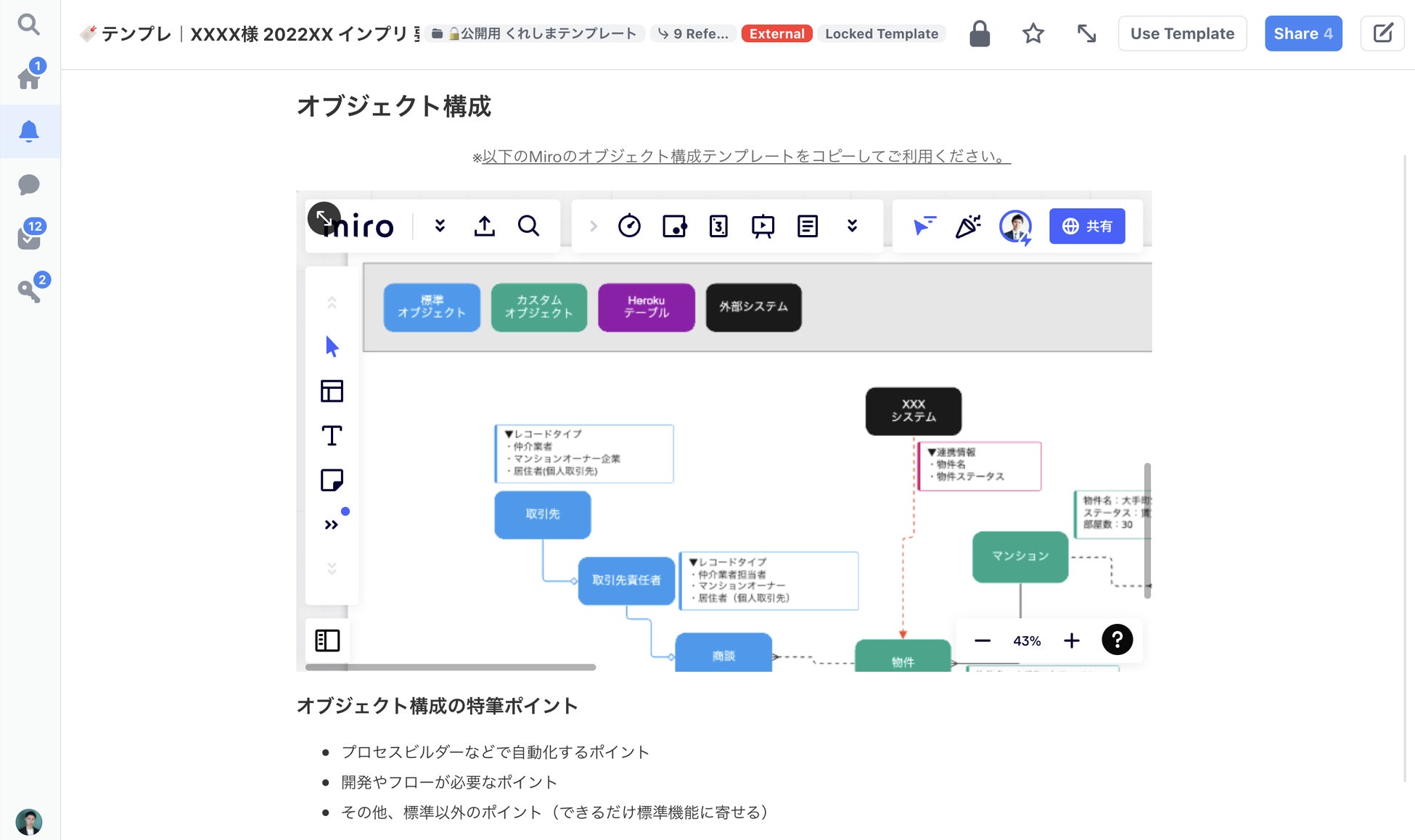Click Miro horizontal scrollbar at bottom

[450, 667]
